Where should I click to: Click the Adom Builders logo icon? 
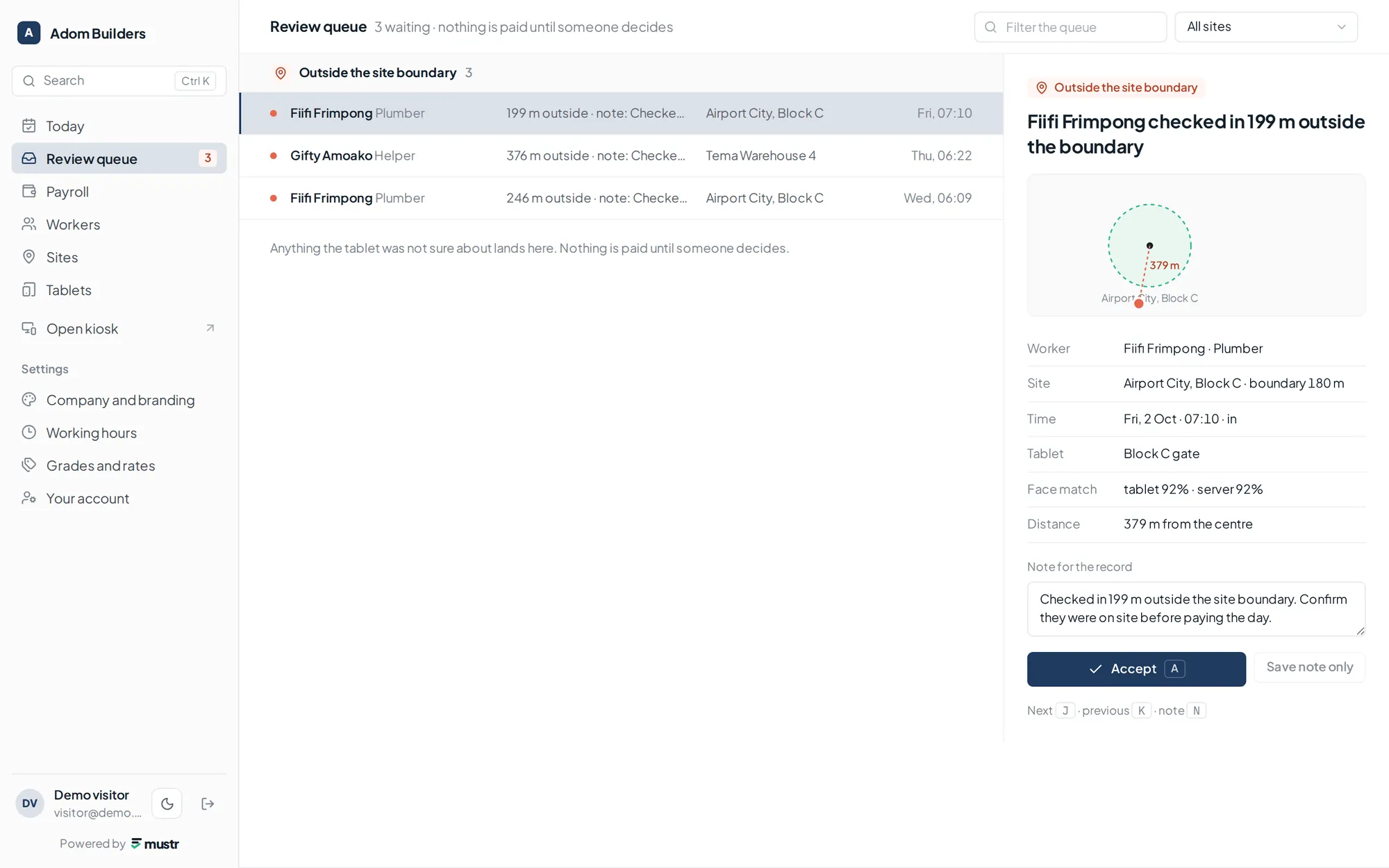[28, 33]
